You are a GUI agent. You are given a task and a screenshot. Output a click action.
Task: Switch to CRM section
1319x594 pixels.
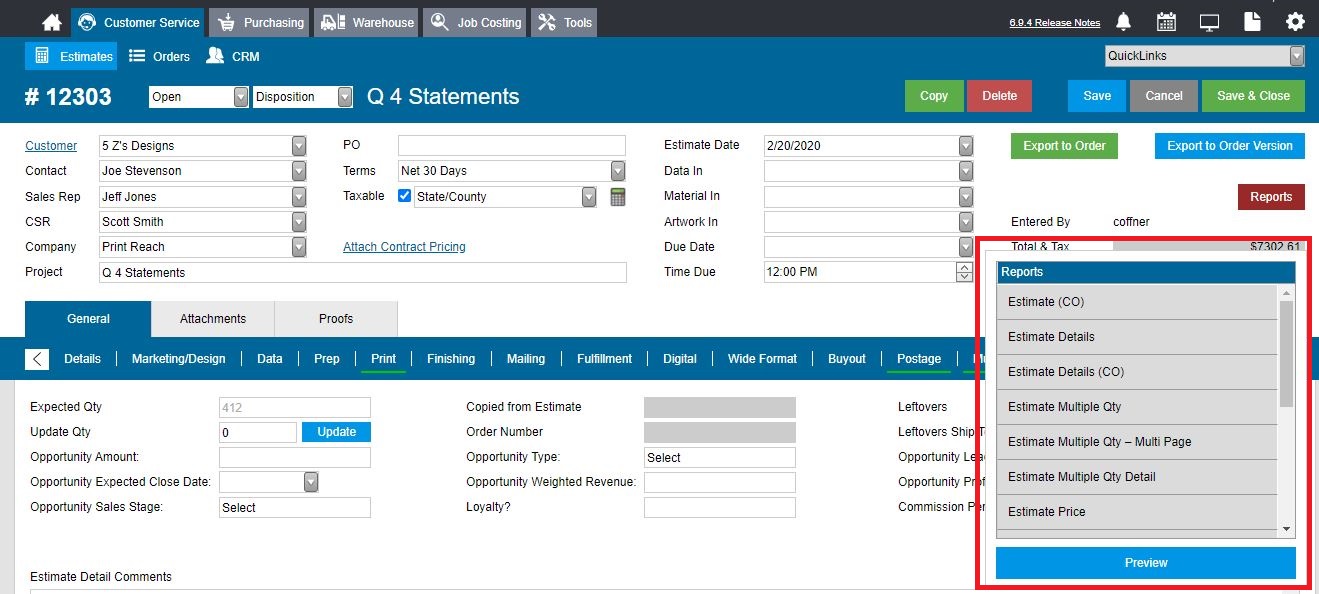click(x=232, y=56)
